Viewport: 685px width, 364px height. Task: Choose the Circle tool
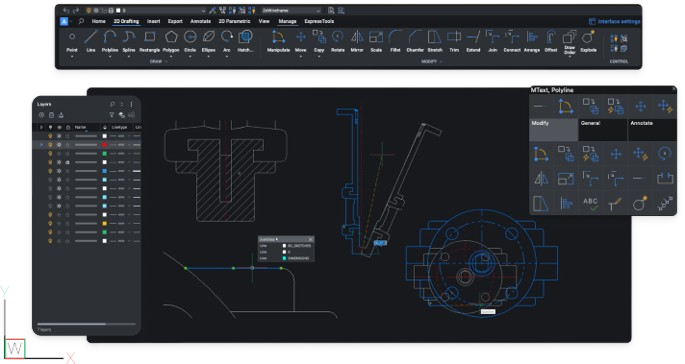coord(190,37)
